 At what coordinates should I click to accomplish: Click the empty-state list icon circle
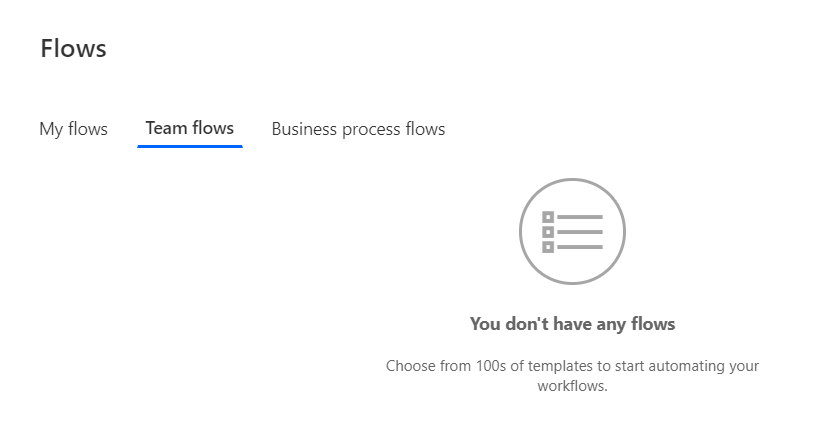572,231
